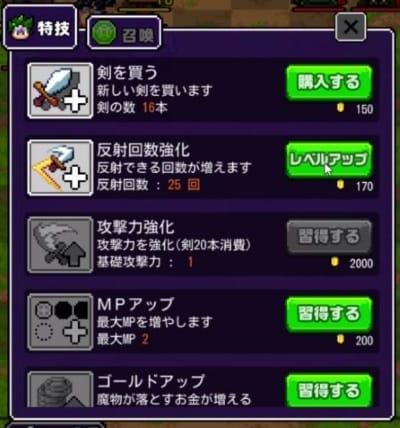Image resolution: width=400 pixels, height=428 pixels.
Task: Select the 特技 tab
Action: (x=40, y=27)
